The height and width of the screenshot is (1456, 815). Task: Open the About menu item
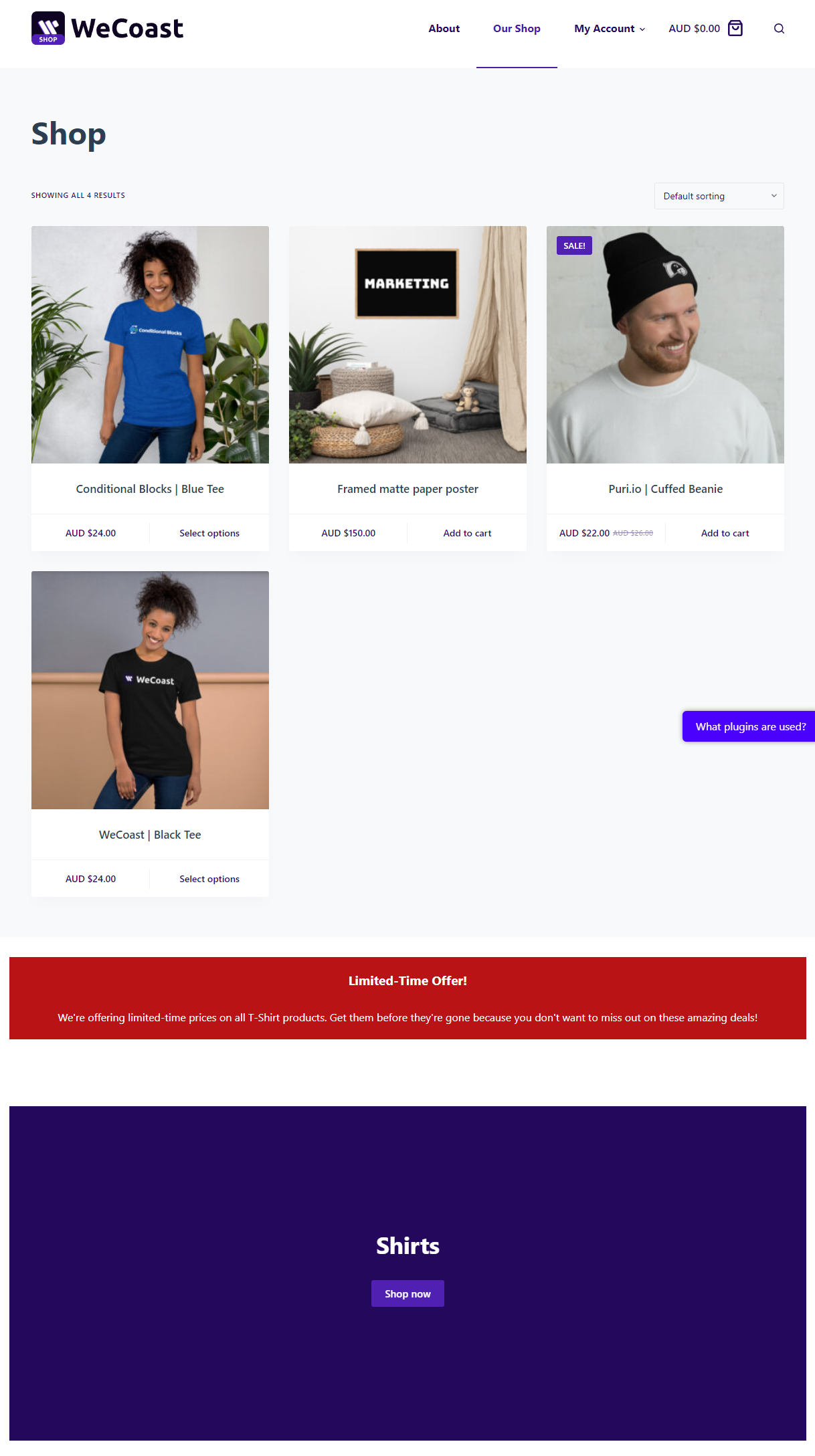coord(444,28)
